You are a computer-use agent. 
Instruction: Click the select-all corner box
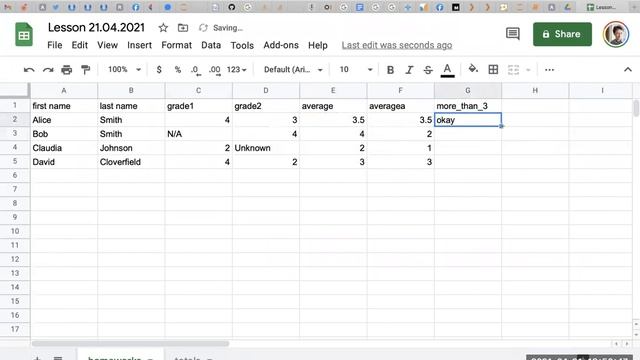(15, 90)
